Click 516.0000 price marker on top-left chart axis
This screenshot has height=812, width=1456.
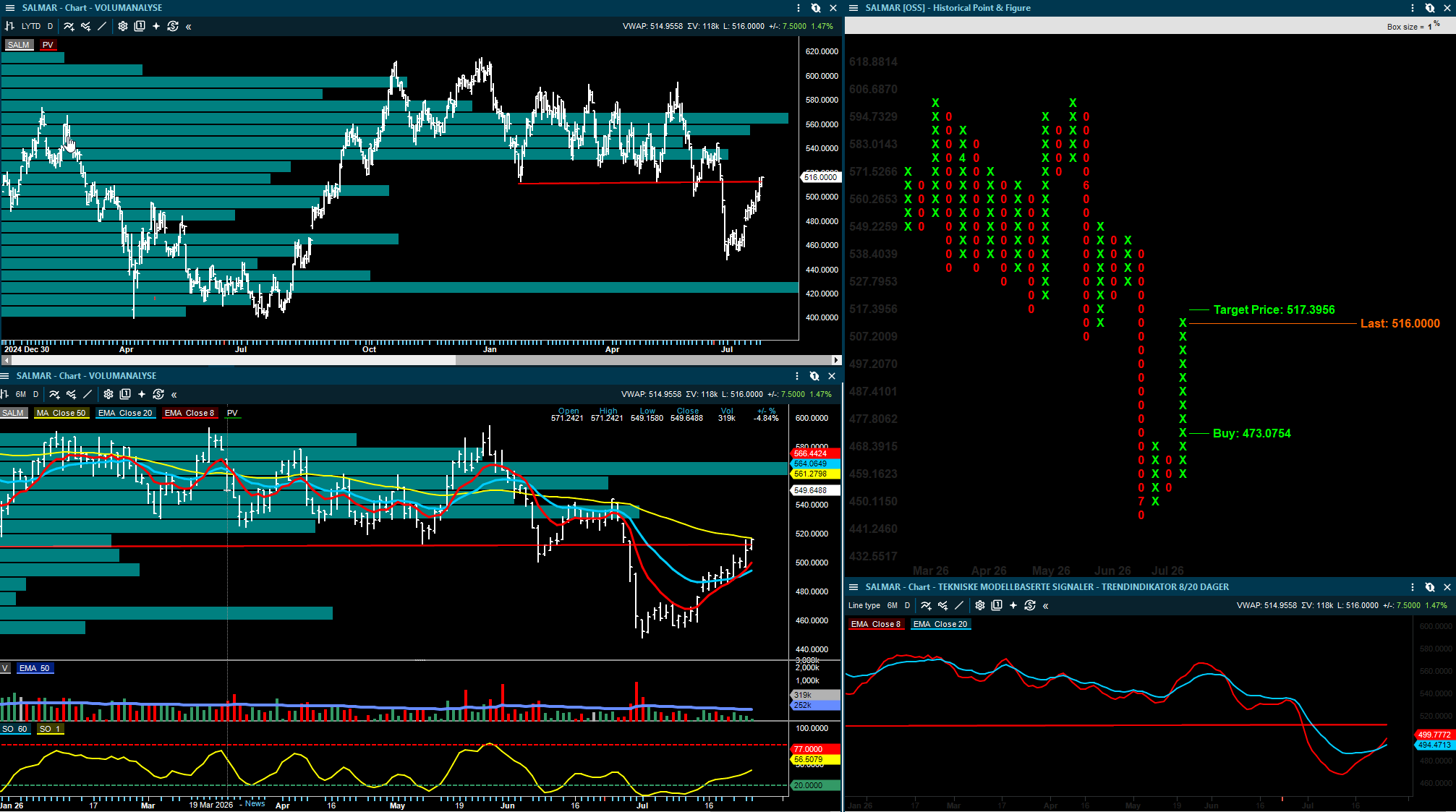[820, 177]
